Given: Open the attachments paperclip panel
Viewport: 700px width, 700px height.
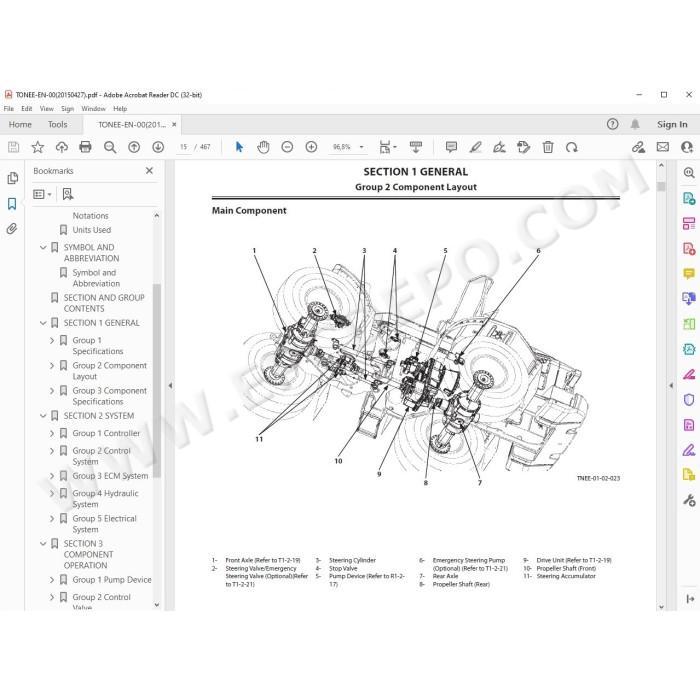Looking at the screenshot, I should [x=12, y=229].
